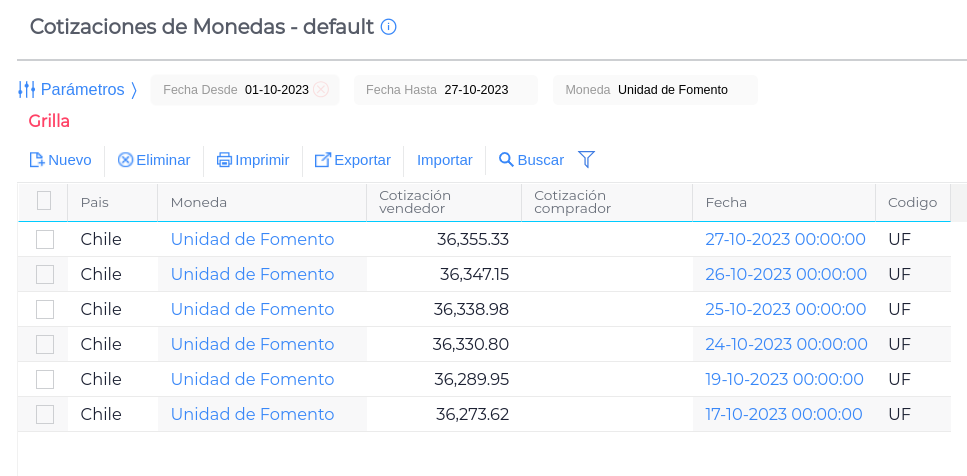Viewport: 967px width, 476px height.
Task: Select the checkbox for the 25-10-2023 row
Action: tap(44, 309)
